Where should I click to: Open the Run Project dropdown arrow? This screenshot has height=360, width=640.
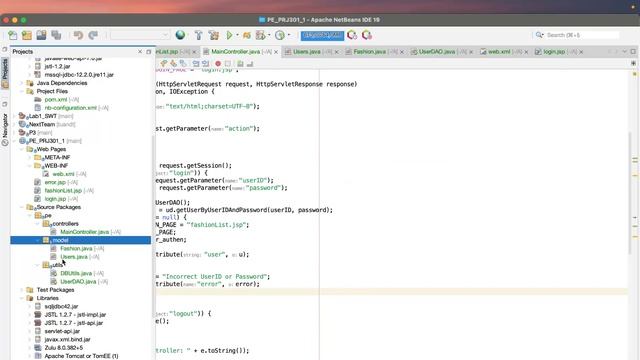237,35
